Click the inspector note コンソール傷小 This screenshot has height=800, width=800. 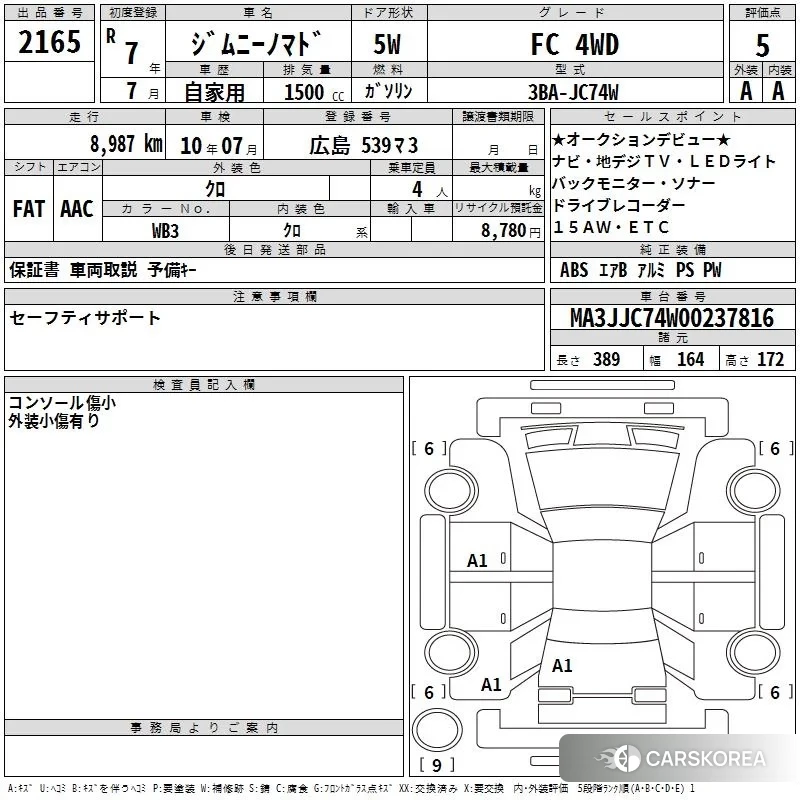[x=62, y=403]
